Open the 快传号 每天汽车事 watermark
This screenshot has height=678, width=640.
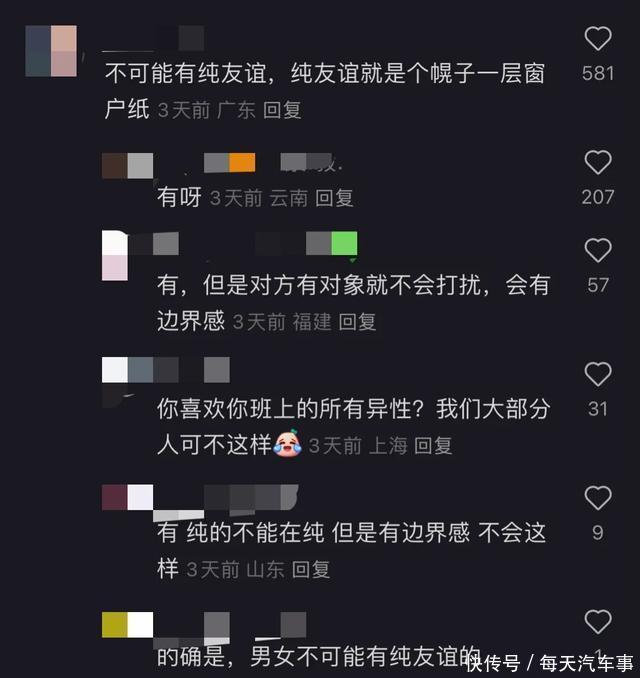(x=549, y=662)
